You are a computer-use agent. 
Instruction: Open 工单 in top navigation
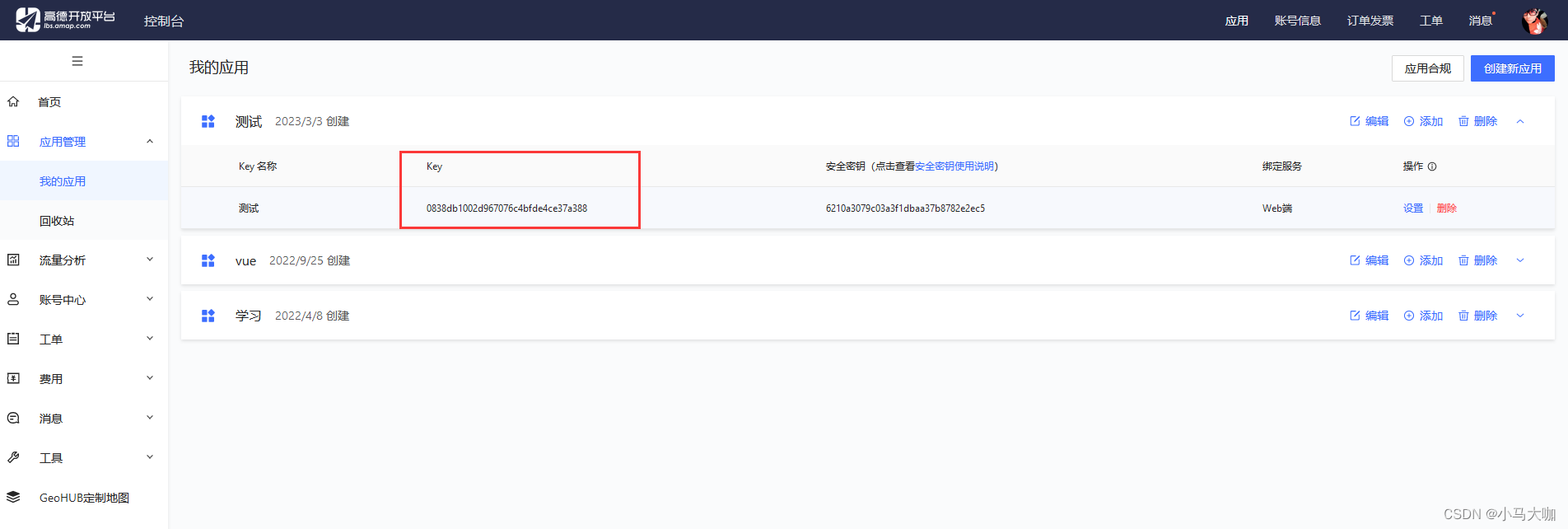(x=1430, y=21)
